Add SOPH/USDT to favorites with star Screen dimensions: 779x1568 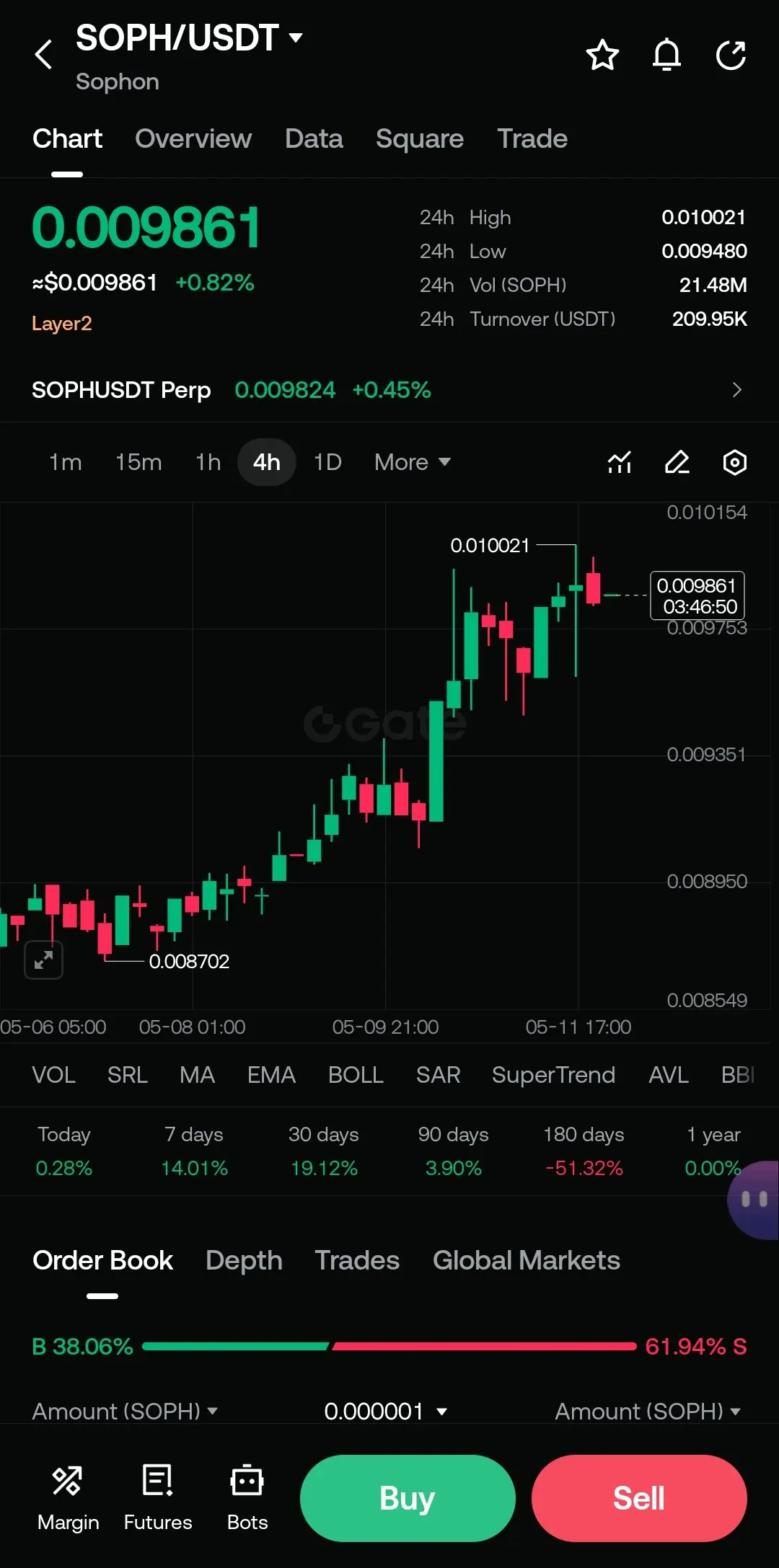tap(602, 55)
